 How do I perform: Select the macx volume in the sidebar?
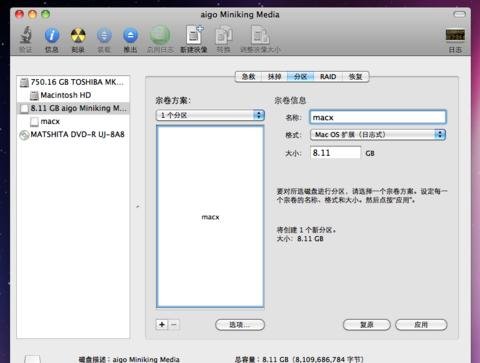73,121
